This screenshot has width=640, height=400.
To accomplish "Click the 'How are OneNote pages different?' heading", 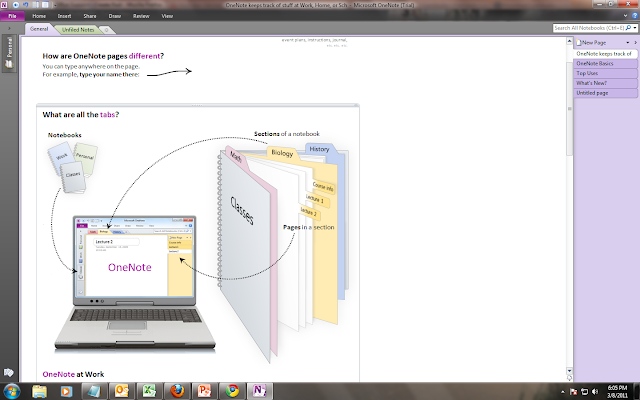I will (103, 56).
